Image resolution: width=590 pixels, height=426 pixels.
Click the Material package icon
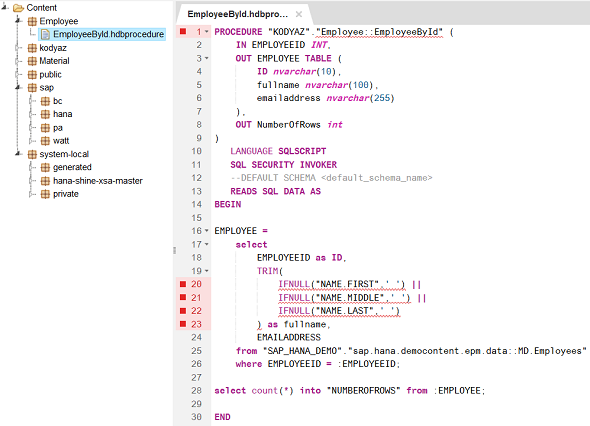[32, 61]
